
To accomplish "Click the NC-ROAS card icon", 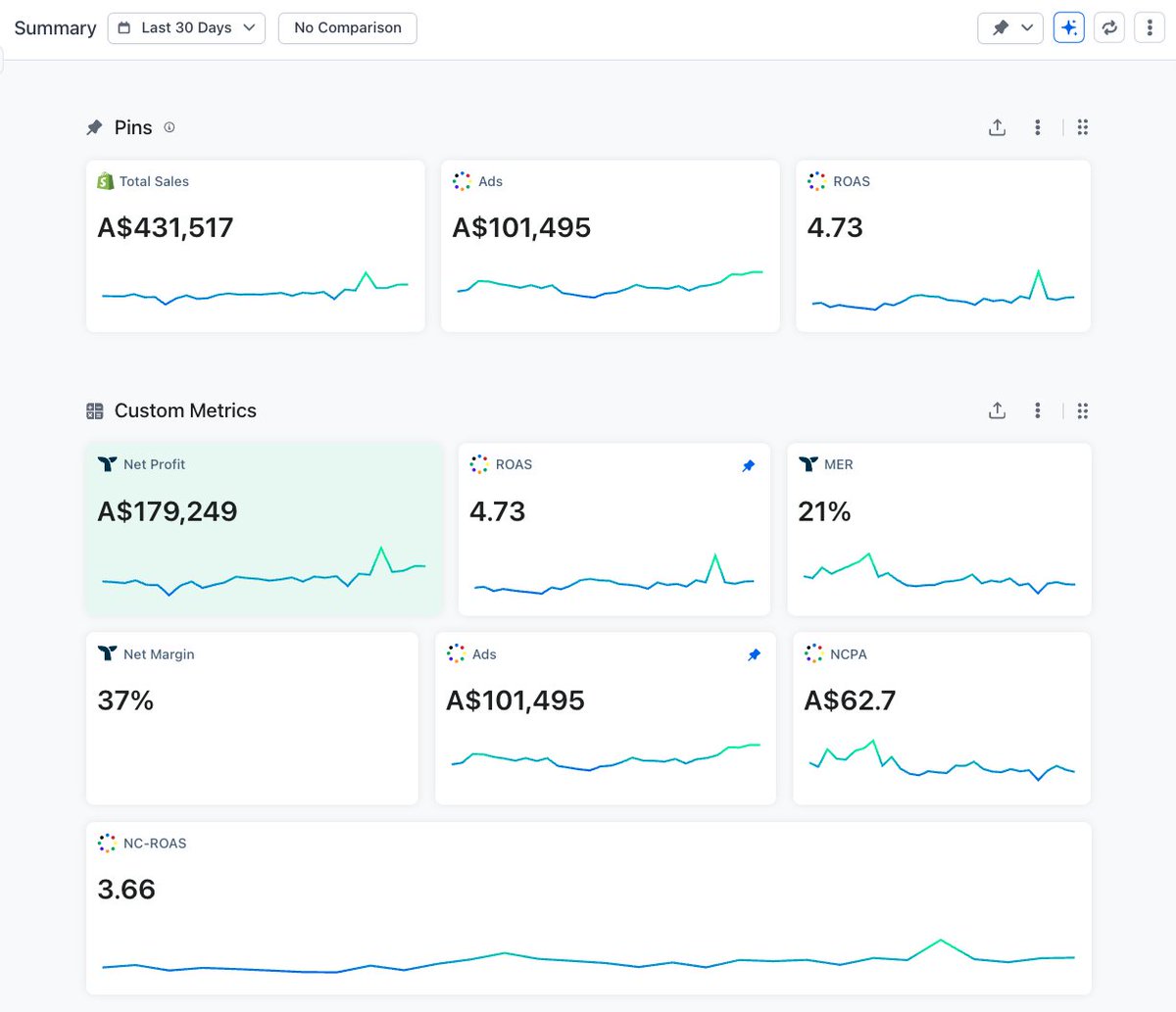I will tap(107, 843).
